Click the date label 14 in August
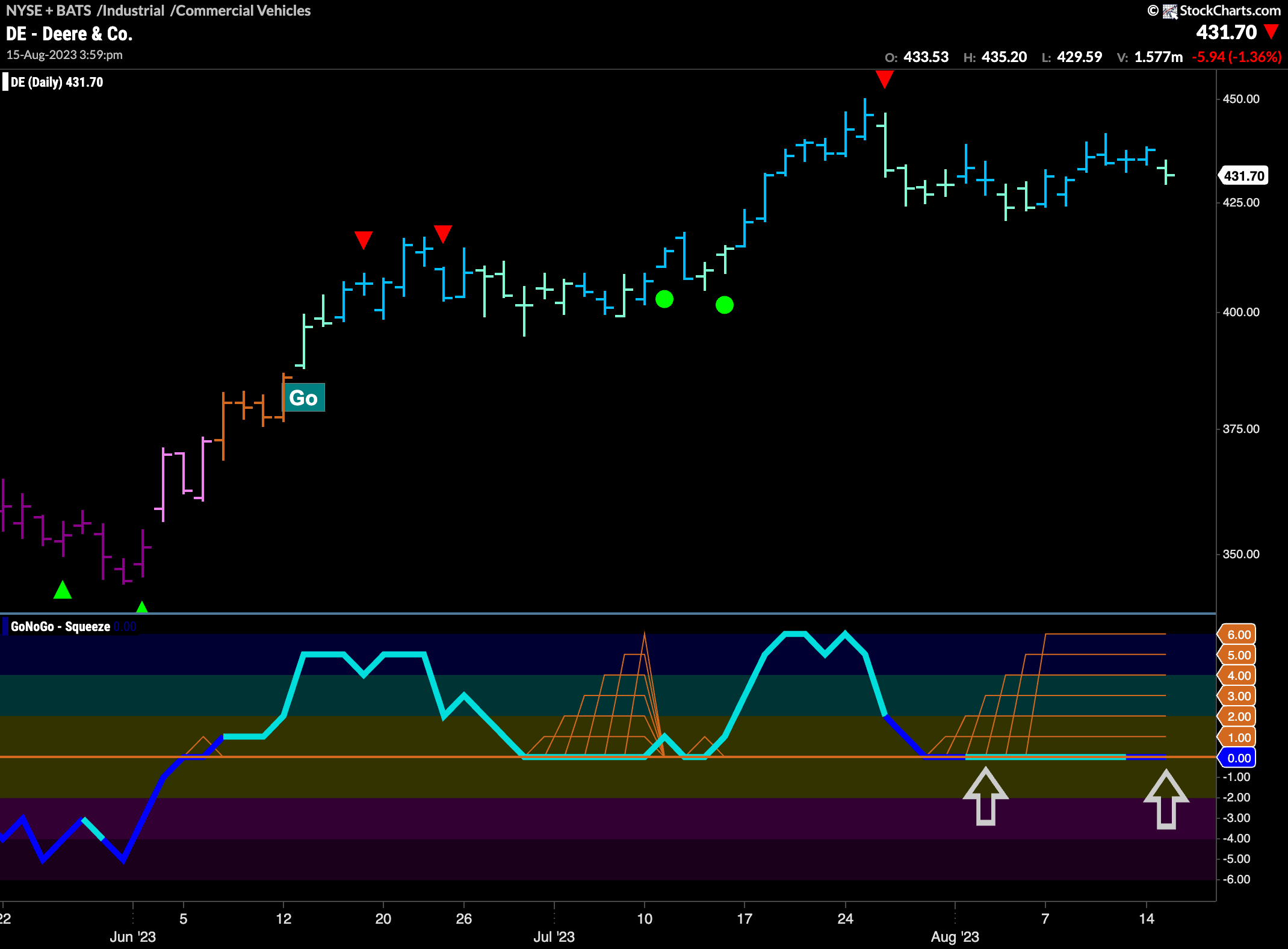 [x=1147, y=919]
